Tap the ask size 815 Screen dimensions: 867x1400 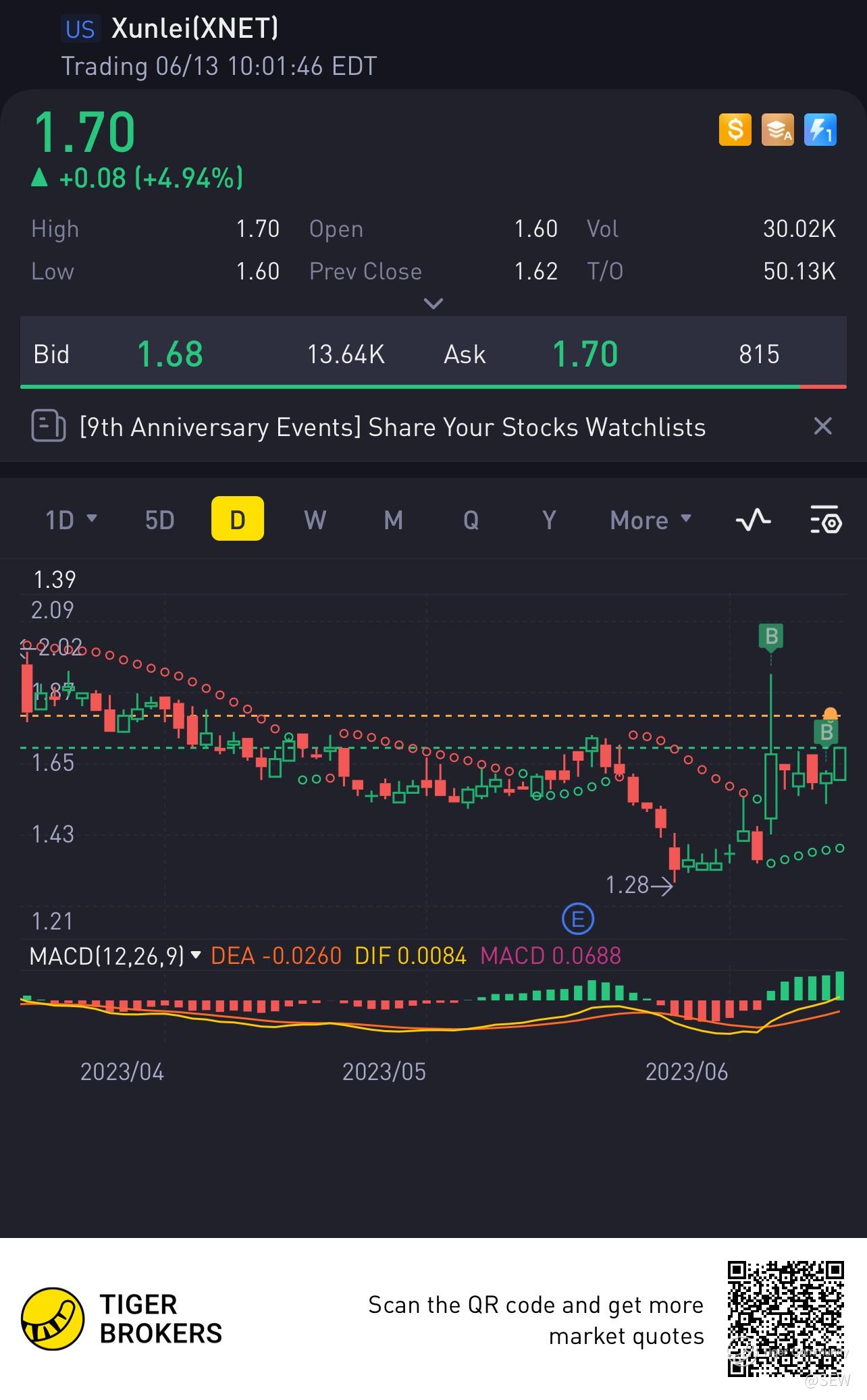[x=759, y=354]
